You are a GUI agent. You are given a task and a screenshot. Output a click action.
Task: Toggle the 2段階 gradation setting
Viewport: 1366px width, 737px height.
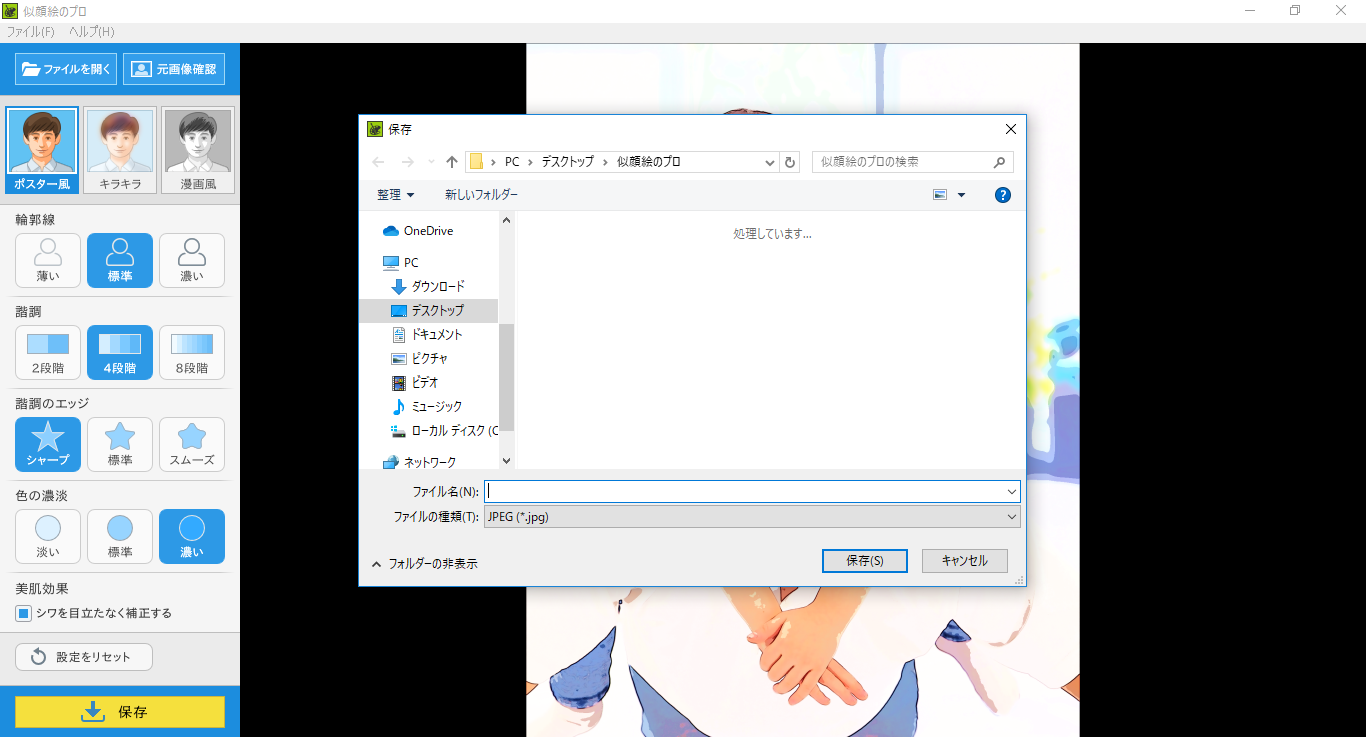(47, 352)
